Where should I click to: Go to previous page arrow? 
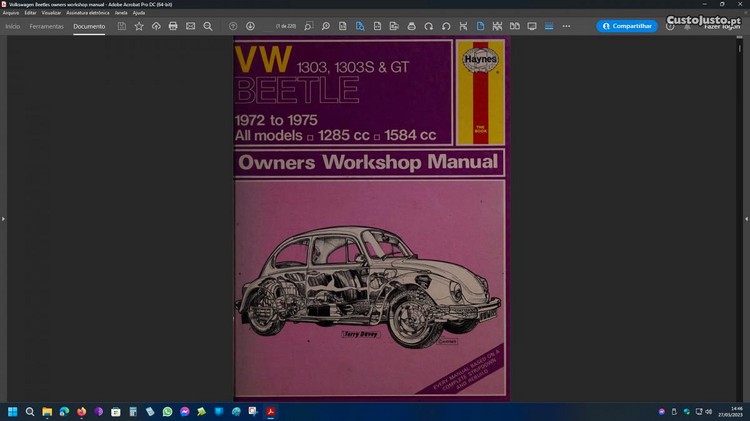pyautogui.click(x=233, y=26)
